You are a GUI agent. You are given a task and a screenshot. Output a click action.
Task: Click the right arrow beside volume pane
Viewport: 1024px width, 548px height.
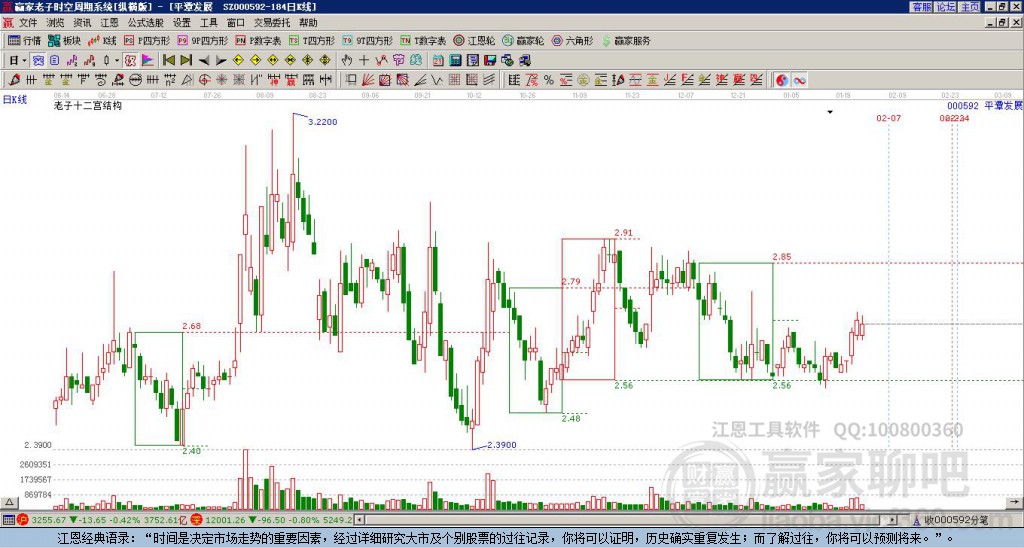click(x=1015, y=502)
